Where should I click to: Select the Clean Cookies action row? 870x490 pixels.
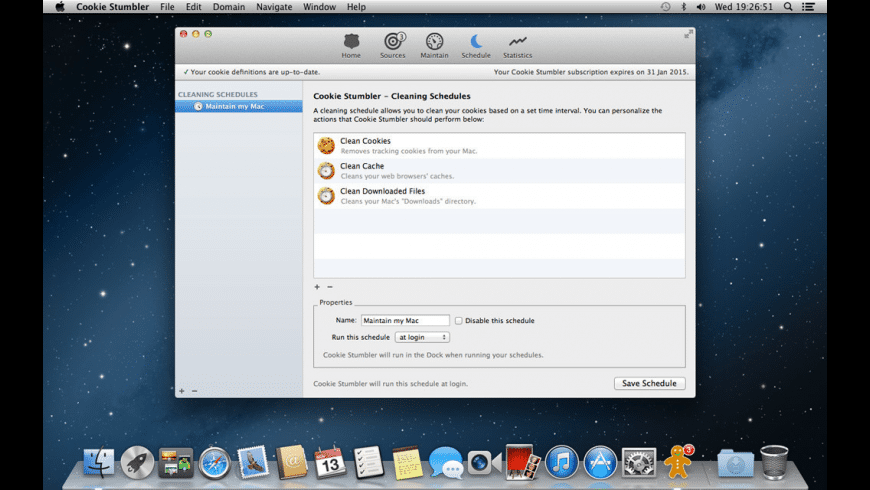point(499,145)
